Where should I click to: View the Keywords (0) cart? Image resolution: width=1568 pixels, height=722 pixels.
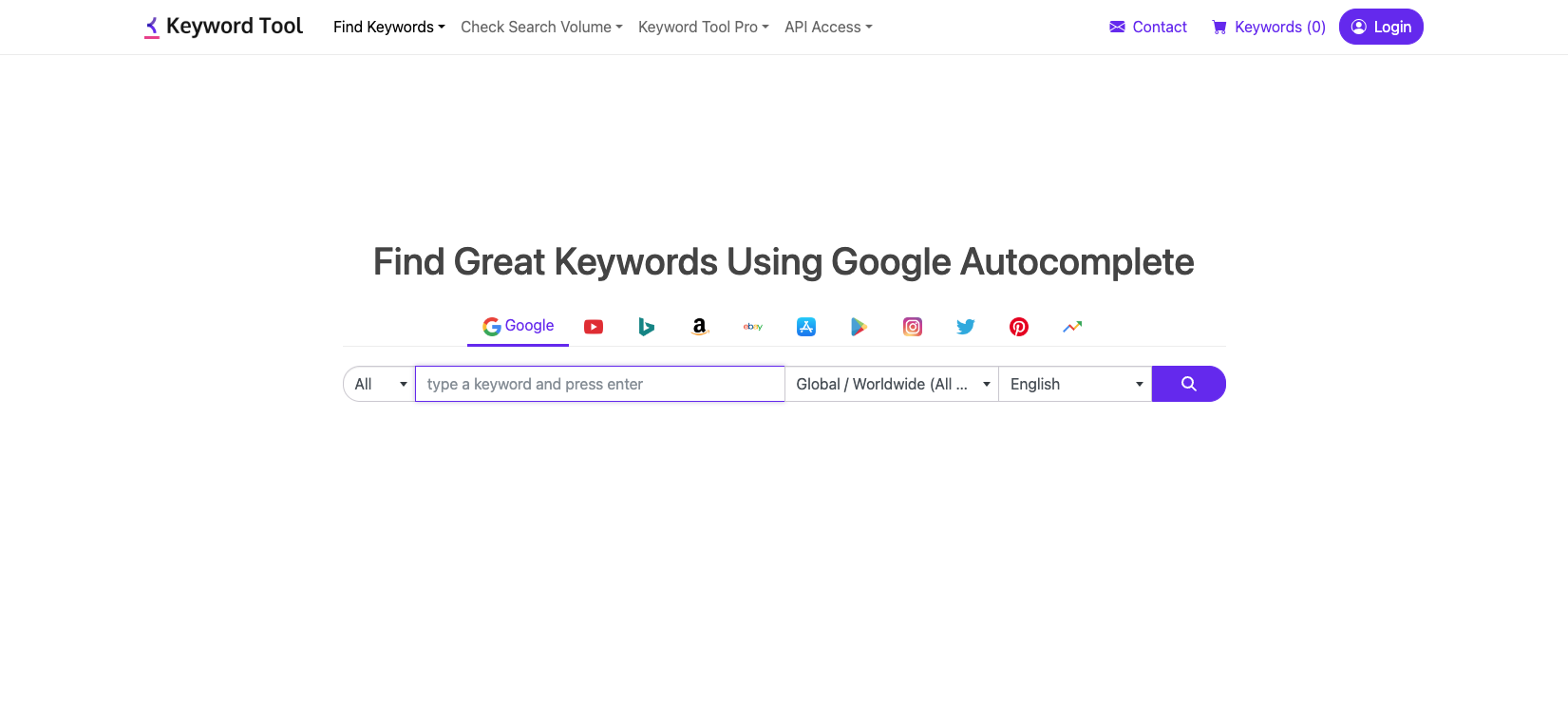1269,27
